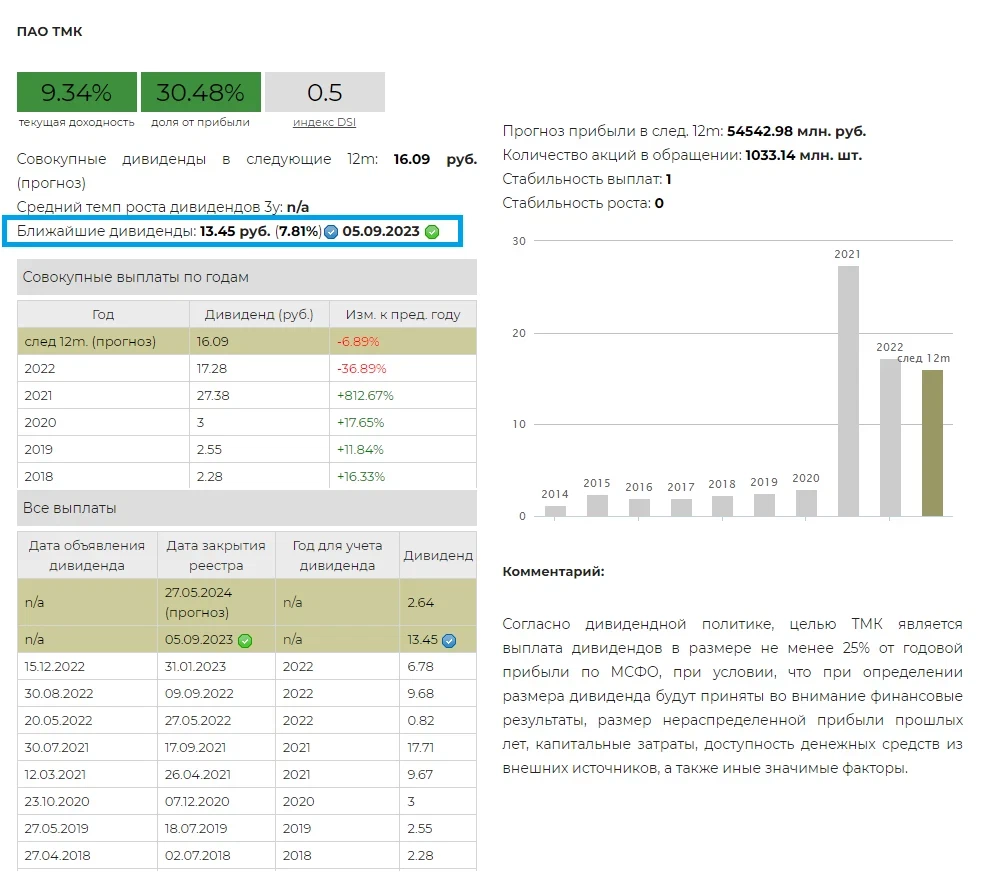Click green checkmark after 05.09.2023 in Ближайшие дивиденды line

coord(432,232)
